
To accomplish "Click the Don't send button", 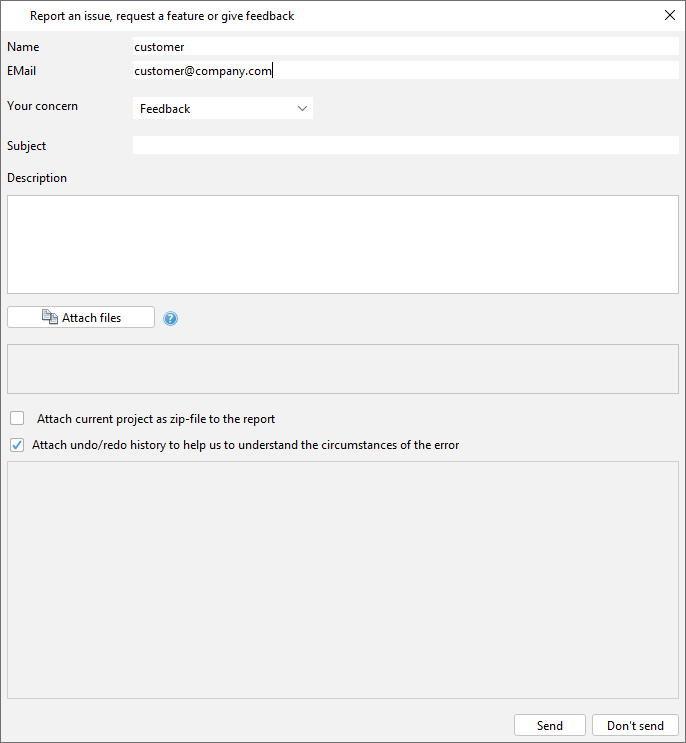I will coord(635,725).
